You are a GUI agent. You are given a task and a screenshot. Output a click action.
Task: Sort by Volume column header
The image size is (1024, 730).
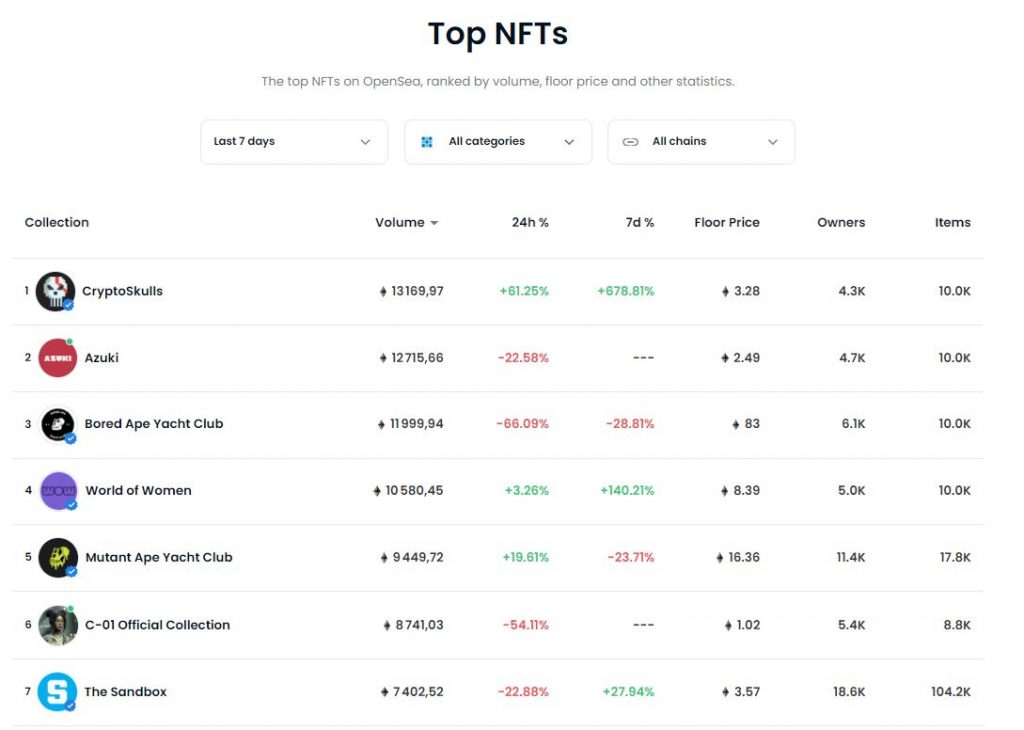400,223
